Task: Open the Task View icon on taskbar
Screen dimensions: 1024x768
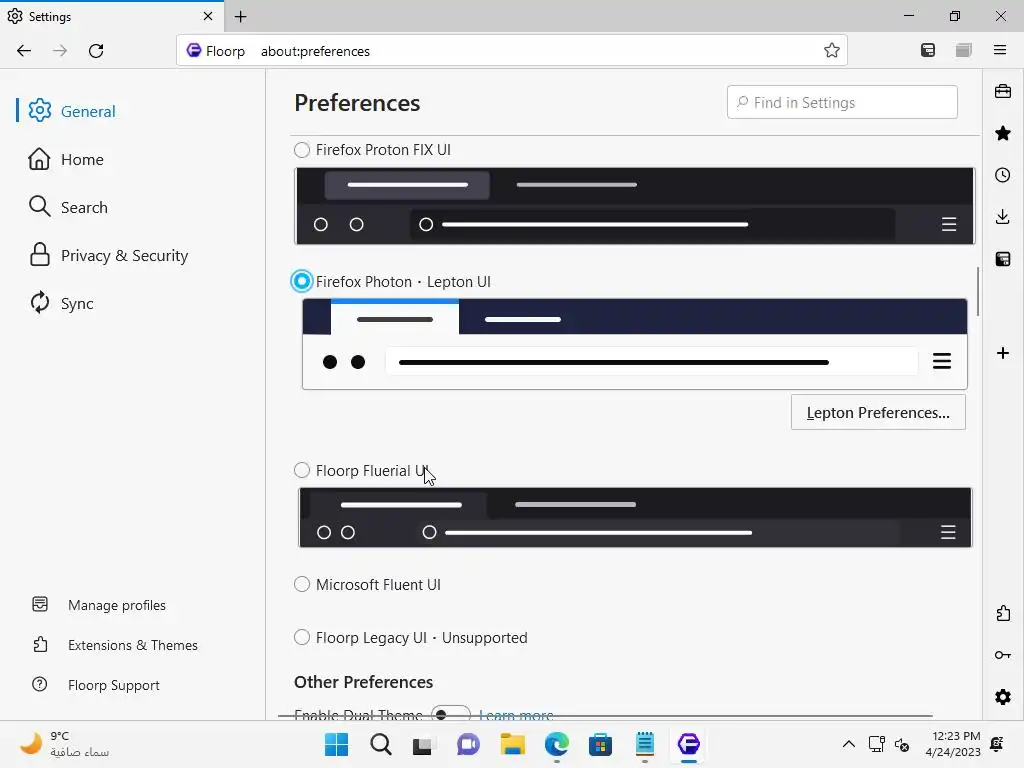Action: point(423,744)
